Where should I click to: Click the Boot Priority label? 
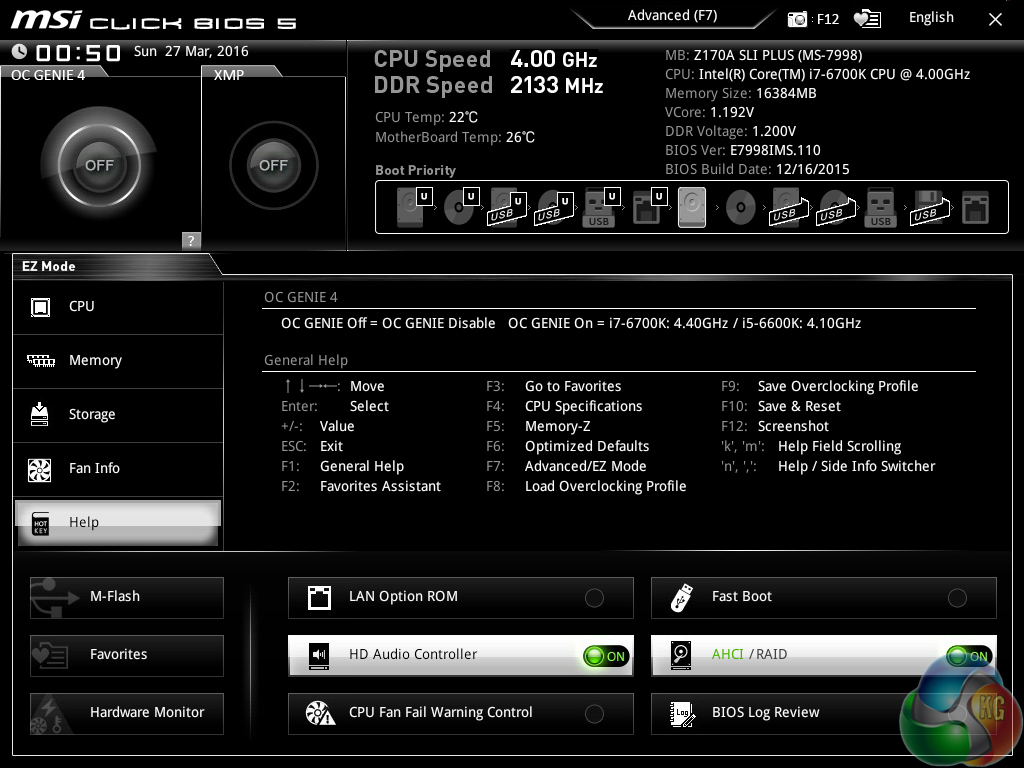[415, 170]
